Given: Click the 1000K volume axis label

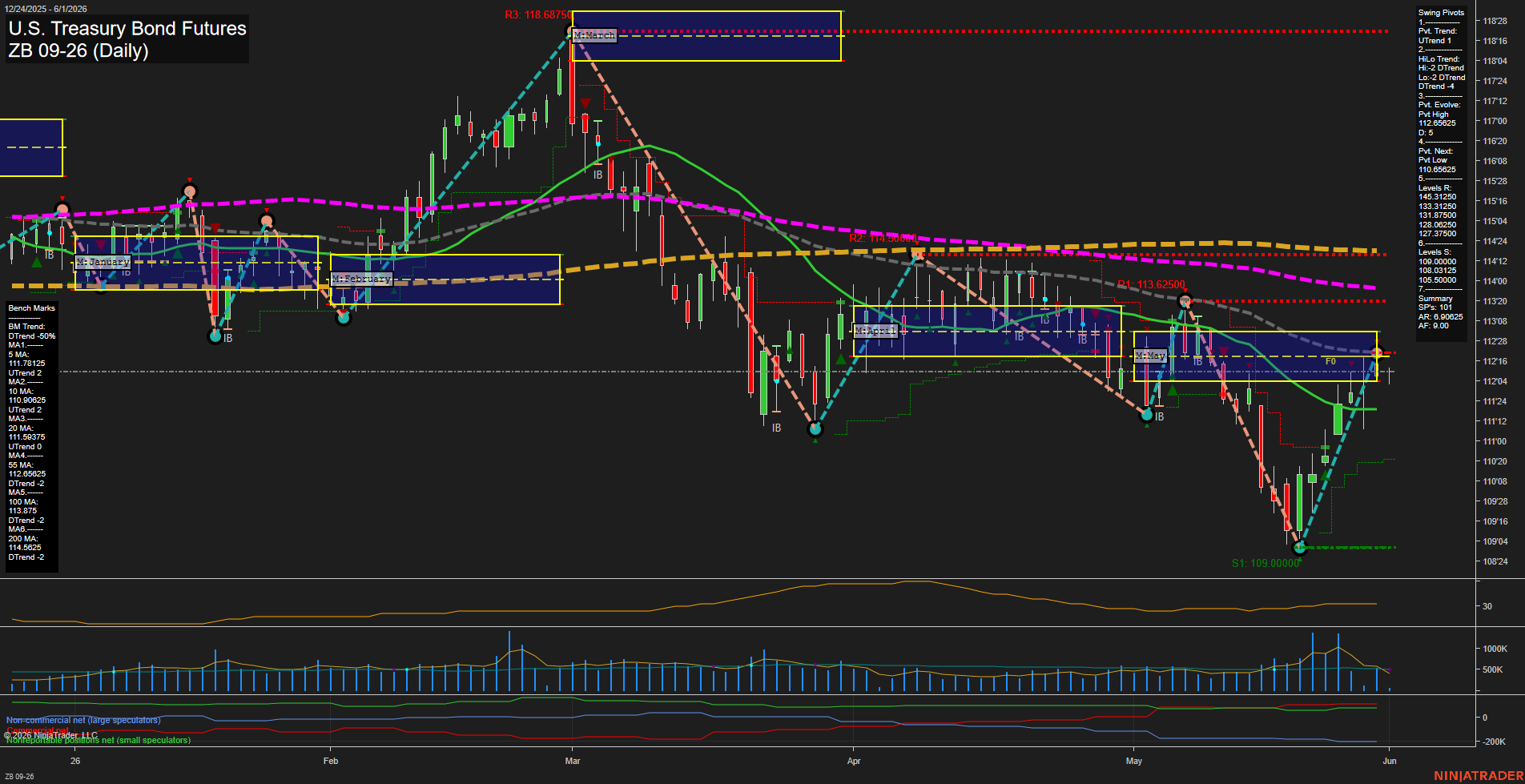Looking at the screenshot, I should [1495, 649].
